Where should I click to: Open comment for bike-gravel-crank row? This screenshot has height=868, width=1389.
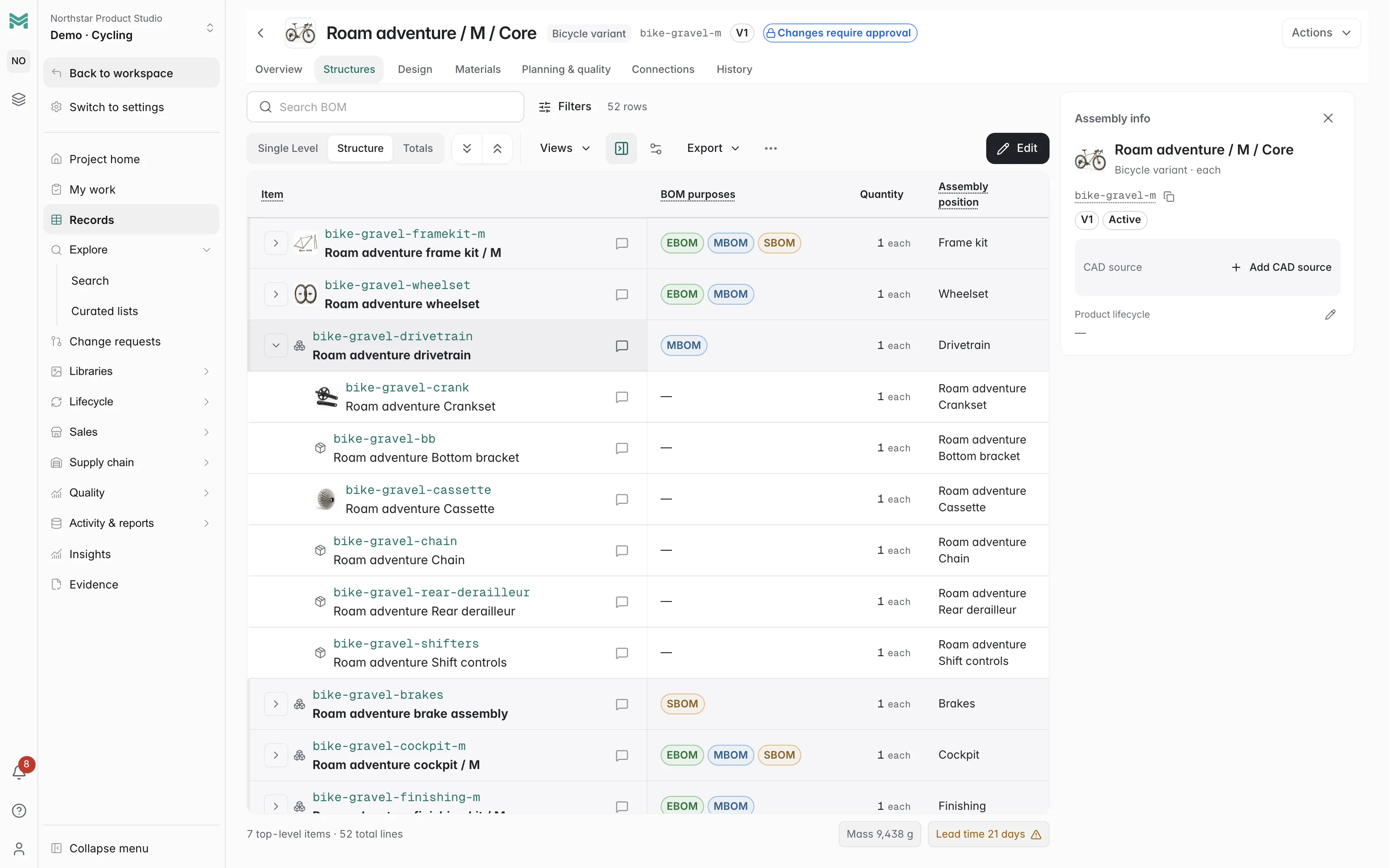[x=622, y=397]
